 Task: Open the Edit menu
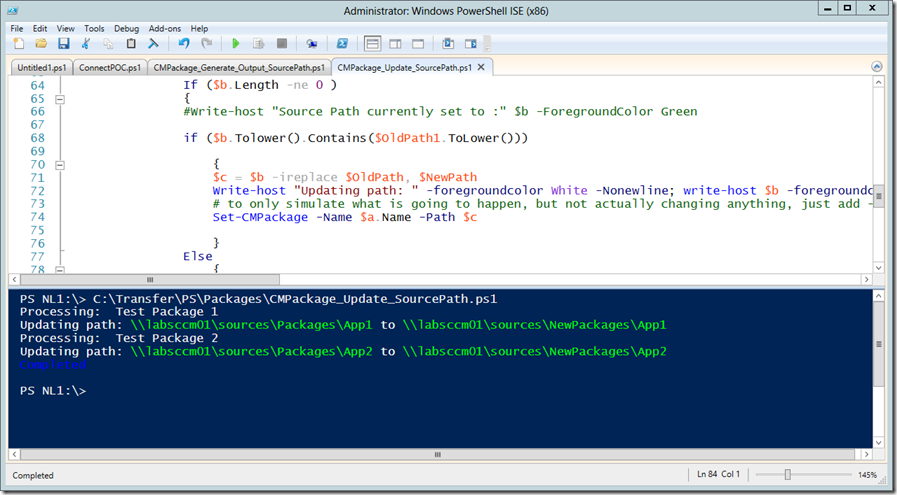[x=40, y=28]
